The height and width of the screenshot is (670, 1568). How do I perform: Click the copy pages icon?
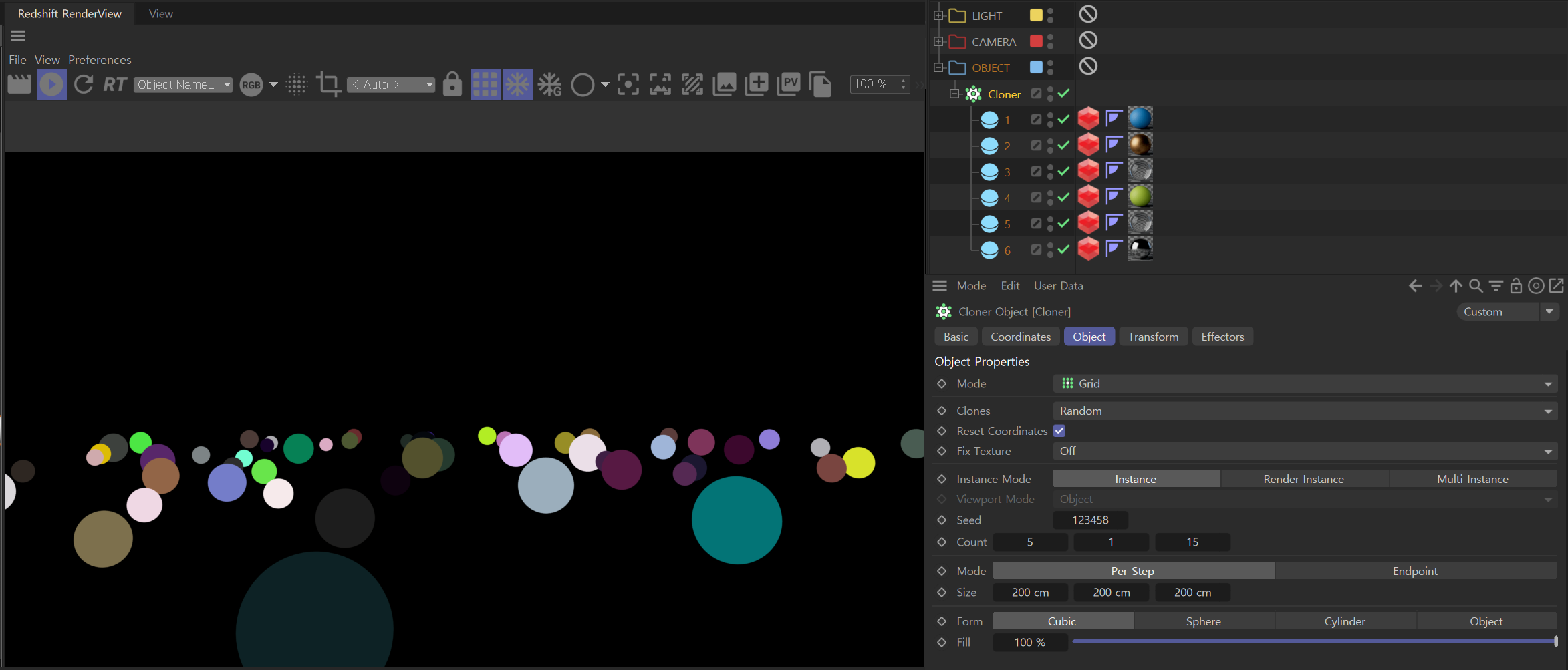(x=820, y=85)
